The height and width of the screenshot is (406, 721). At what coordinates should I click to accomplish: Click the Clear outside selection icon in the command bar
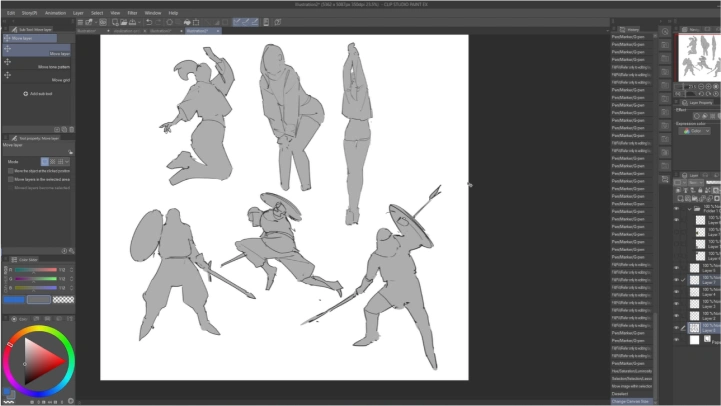click(x=178, y=22)
